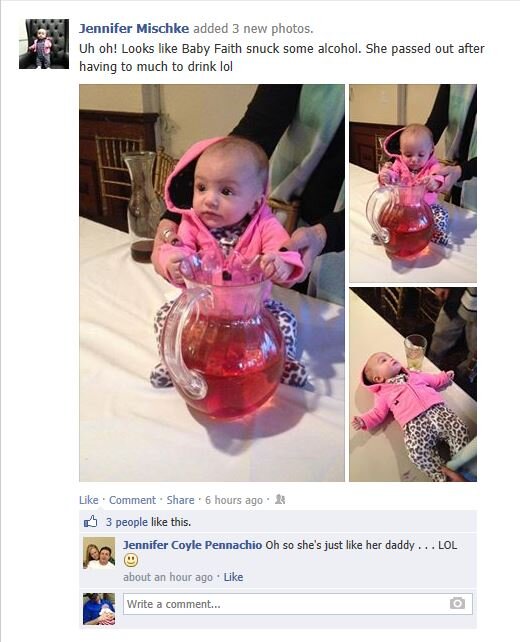Like the post

(88, 500)
